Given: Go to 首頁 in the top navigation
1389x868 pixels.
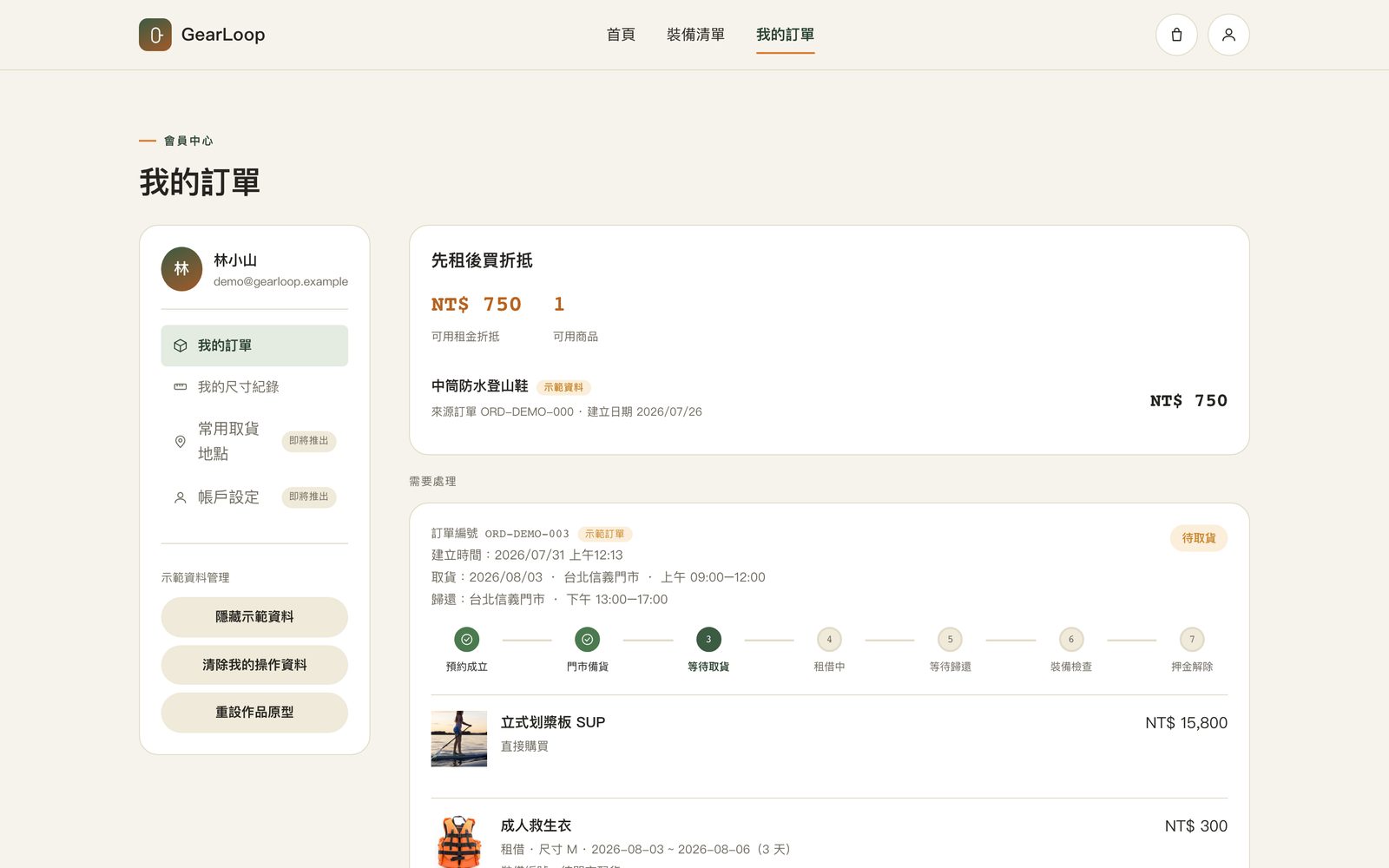Looking at the screenshot, I should 621,35.
